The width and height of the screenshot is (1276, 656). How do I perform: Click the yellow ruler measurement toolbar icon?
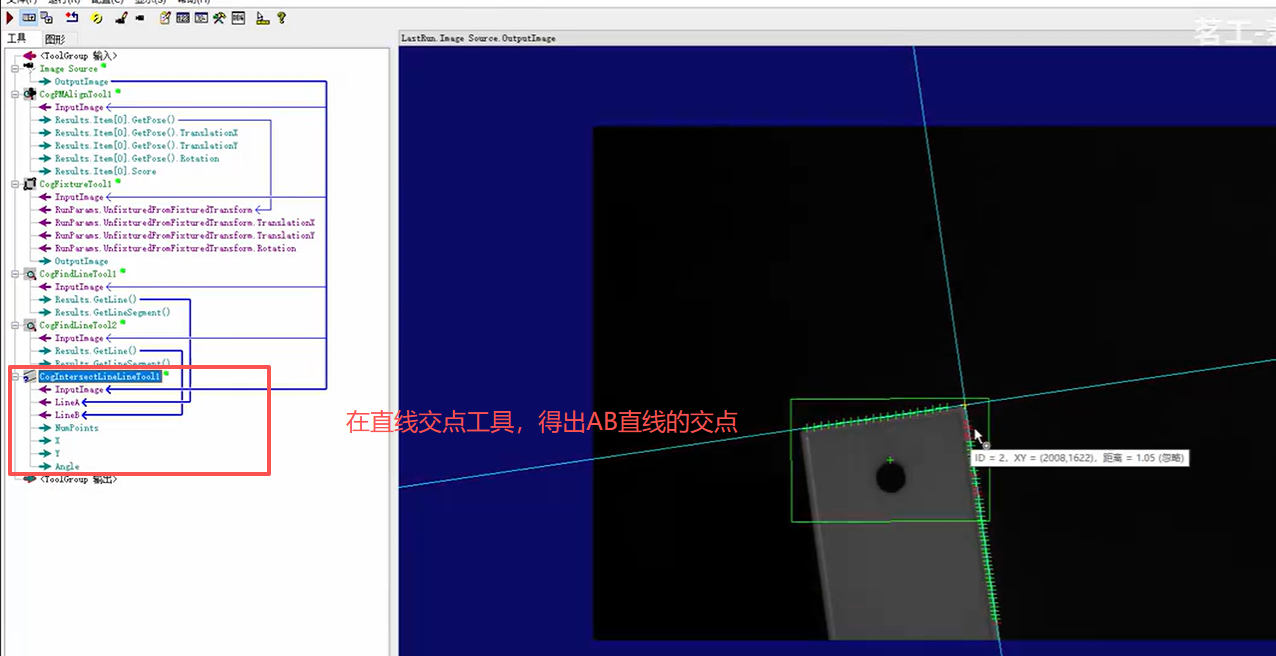[x=263, y=18]
